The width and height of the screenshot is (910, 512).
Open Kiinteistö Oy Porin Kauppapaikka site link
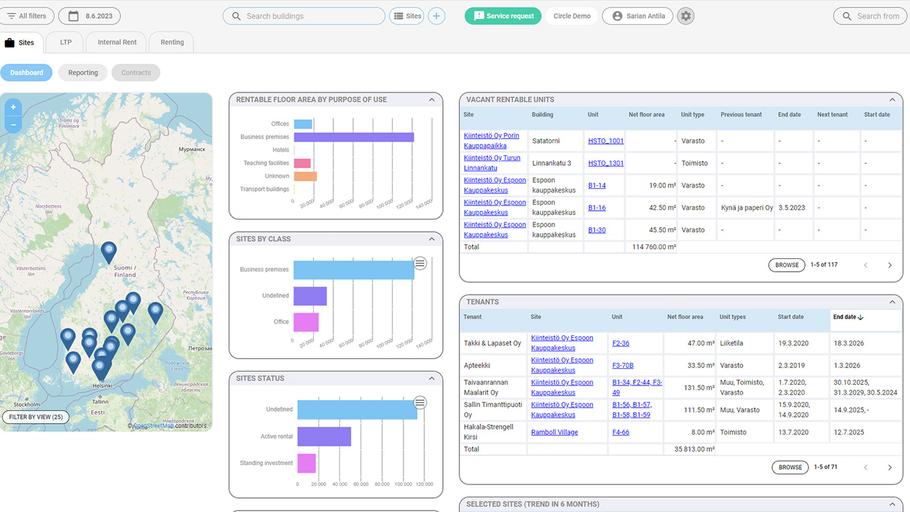pos(492,140)
